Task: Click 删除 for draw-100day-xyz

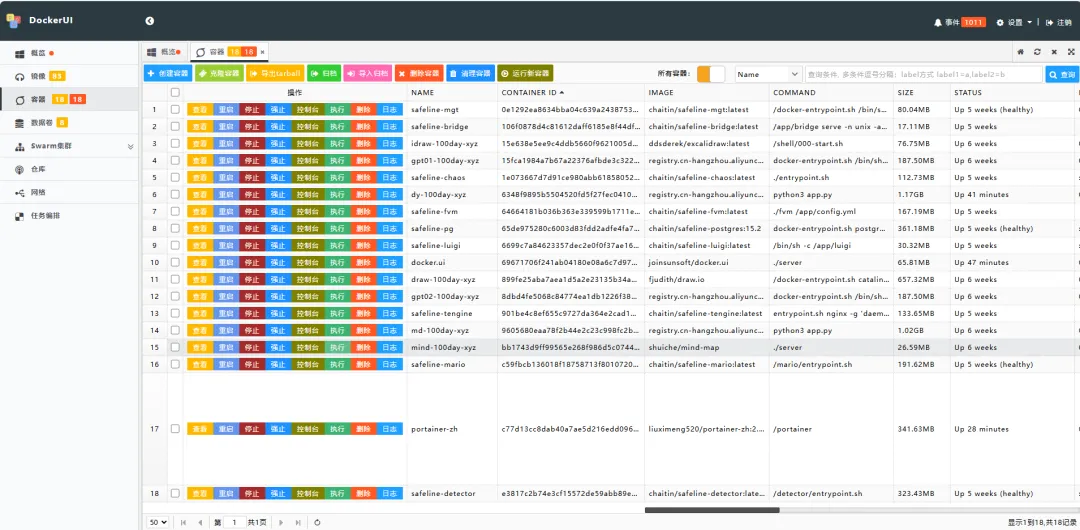Action: coord(363,279)
